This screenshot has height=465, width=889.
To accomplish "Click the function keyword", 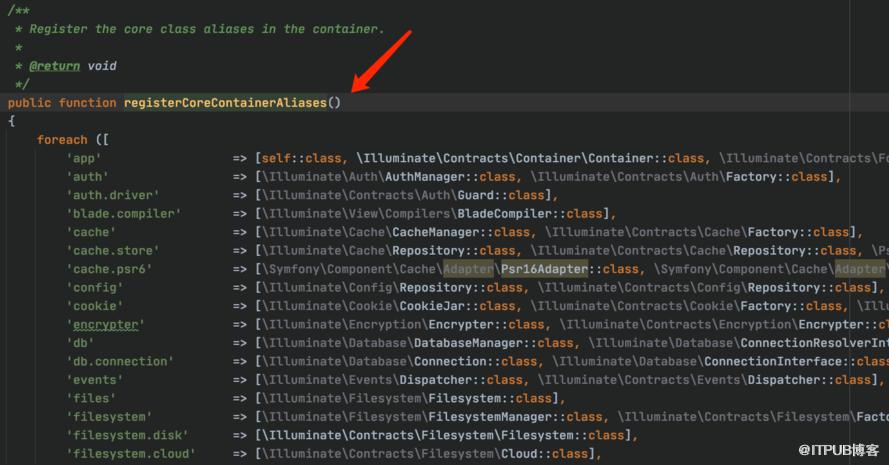I will [87, 103].
